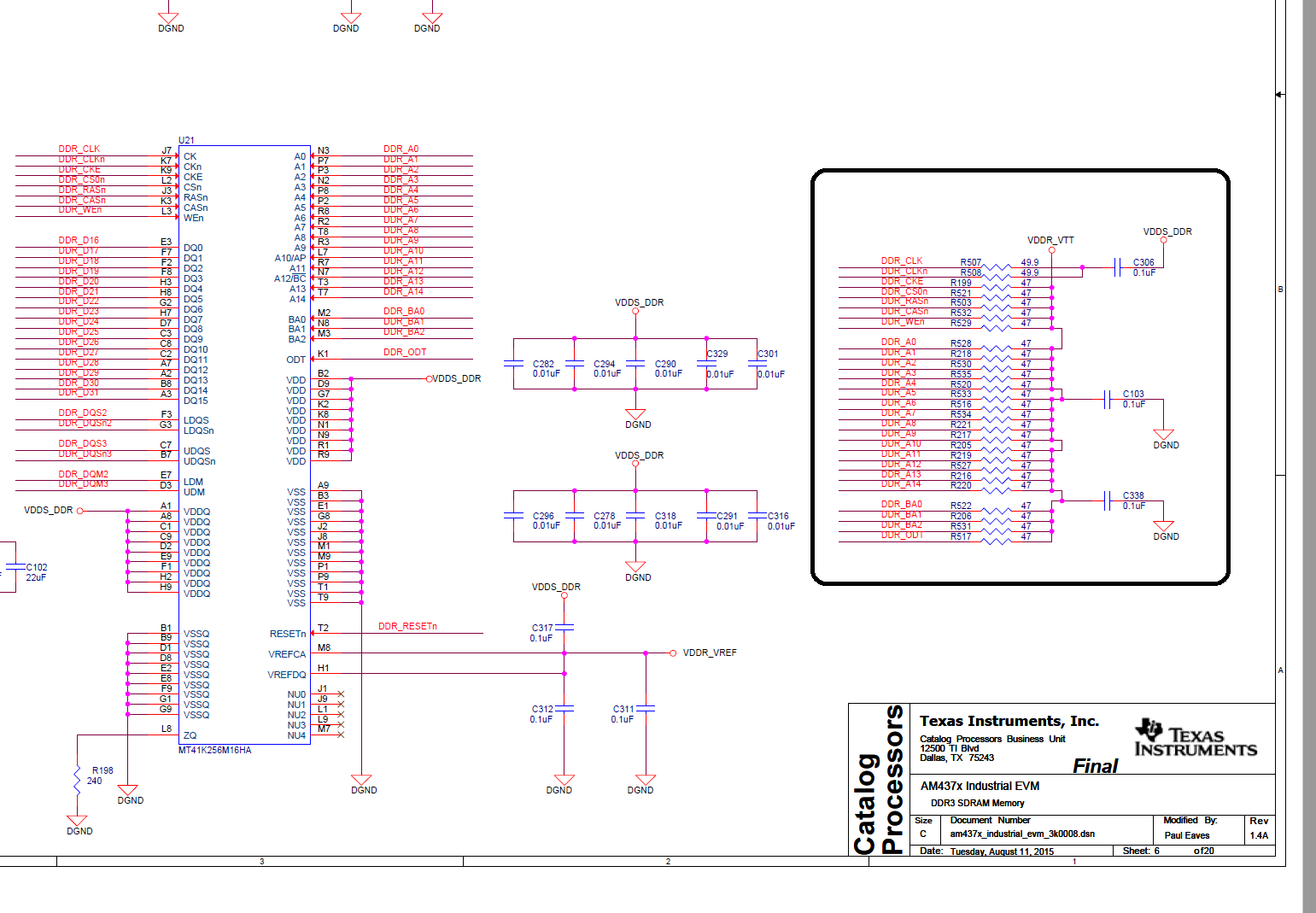Click the C317 capacitor symbol

tap(564, 628)
